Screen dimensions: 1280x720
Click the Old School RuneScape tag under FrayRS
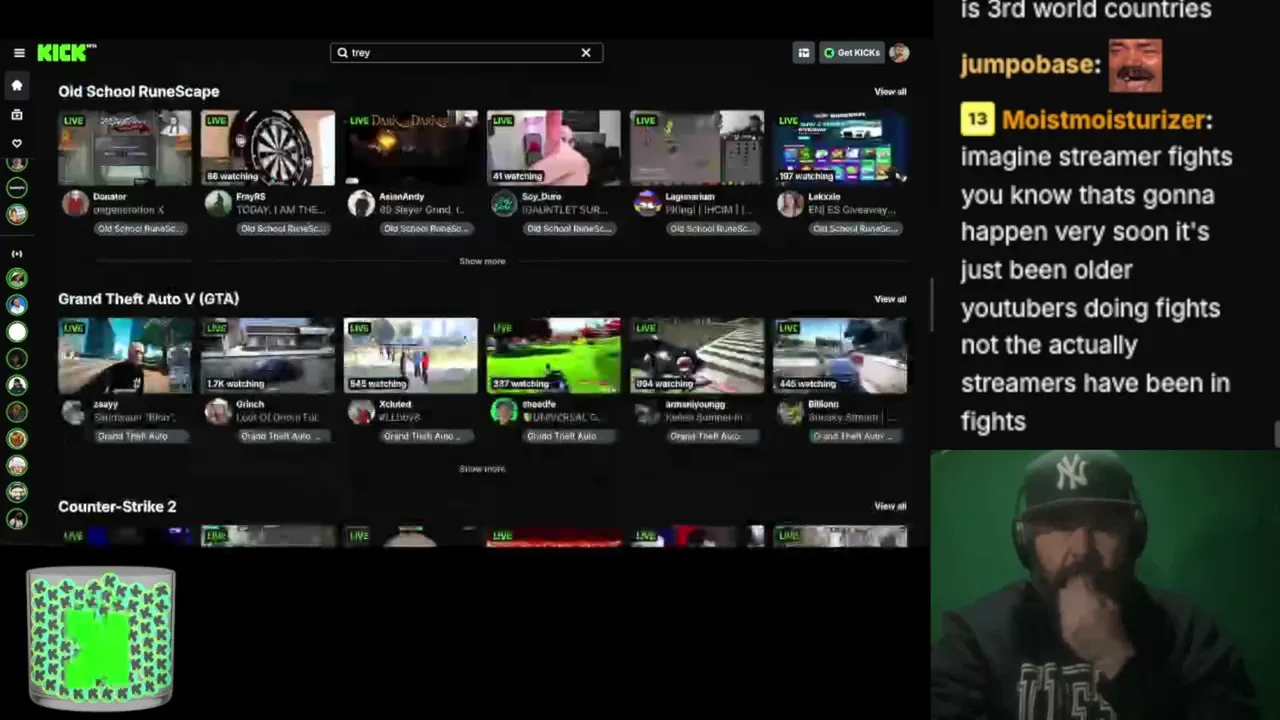pos(282,229)
